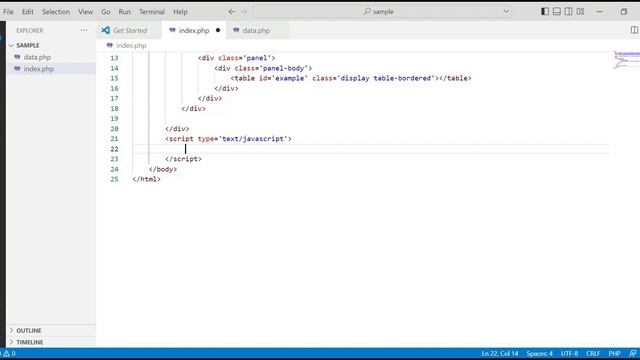Viewport: 640px width, 360px height.
Task: Click the table id='example' code line
Action: pos(351,78)
